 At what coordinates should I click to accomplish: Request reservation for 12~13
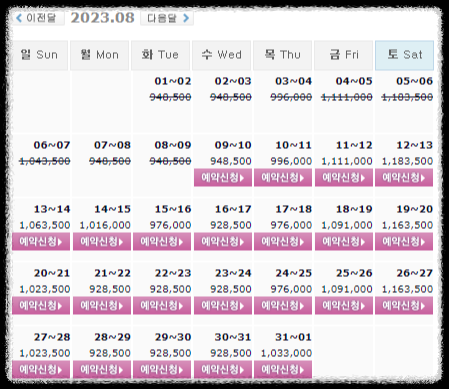tap(404, 177)
